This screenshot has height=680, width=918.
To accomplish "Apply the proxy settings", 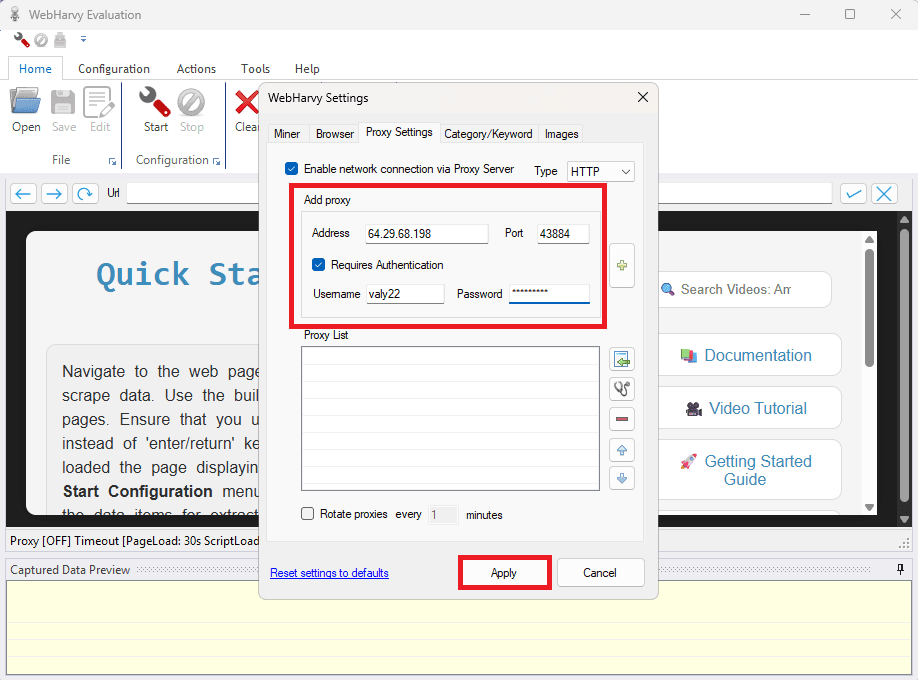I will (x=504, y=572).
